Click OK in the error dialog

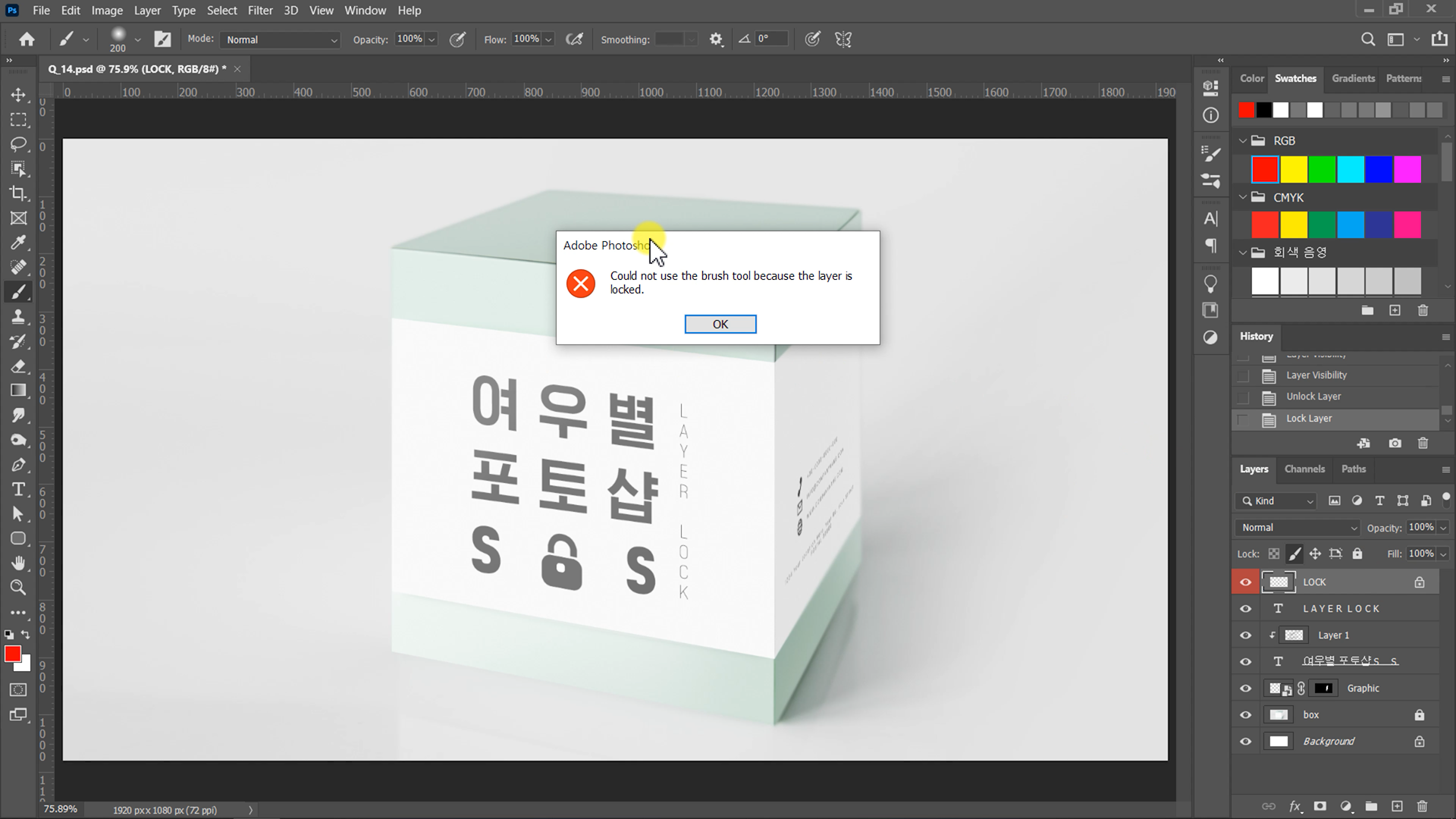[x=720, y=325]
